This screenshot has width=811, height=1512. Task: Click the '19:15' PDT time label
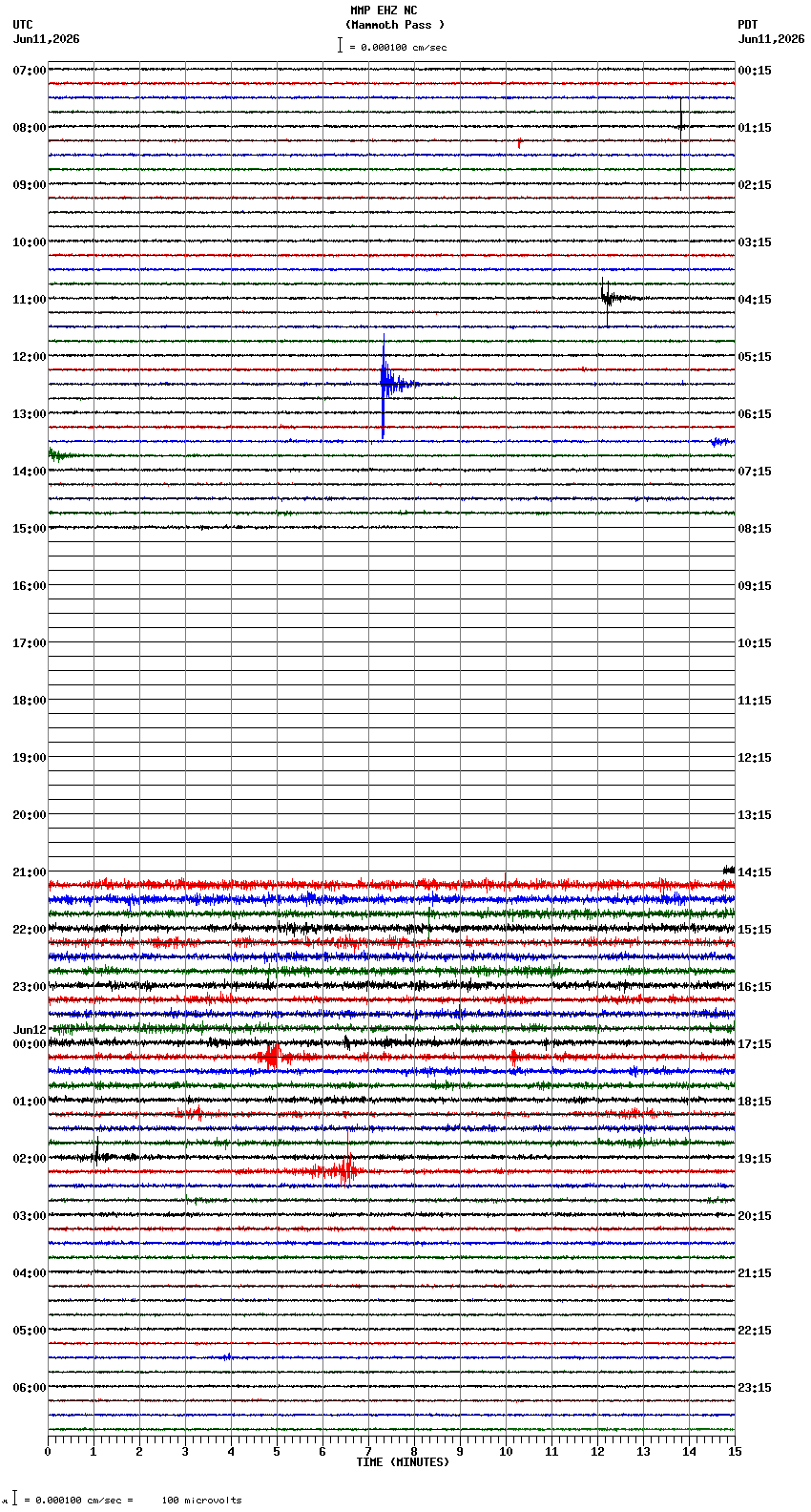click(x=755, y=1159)
